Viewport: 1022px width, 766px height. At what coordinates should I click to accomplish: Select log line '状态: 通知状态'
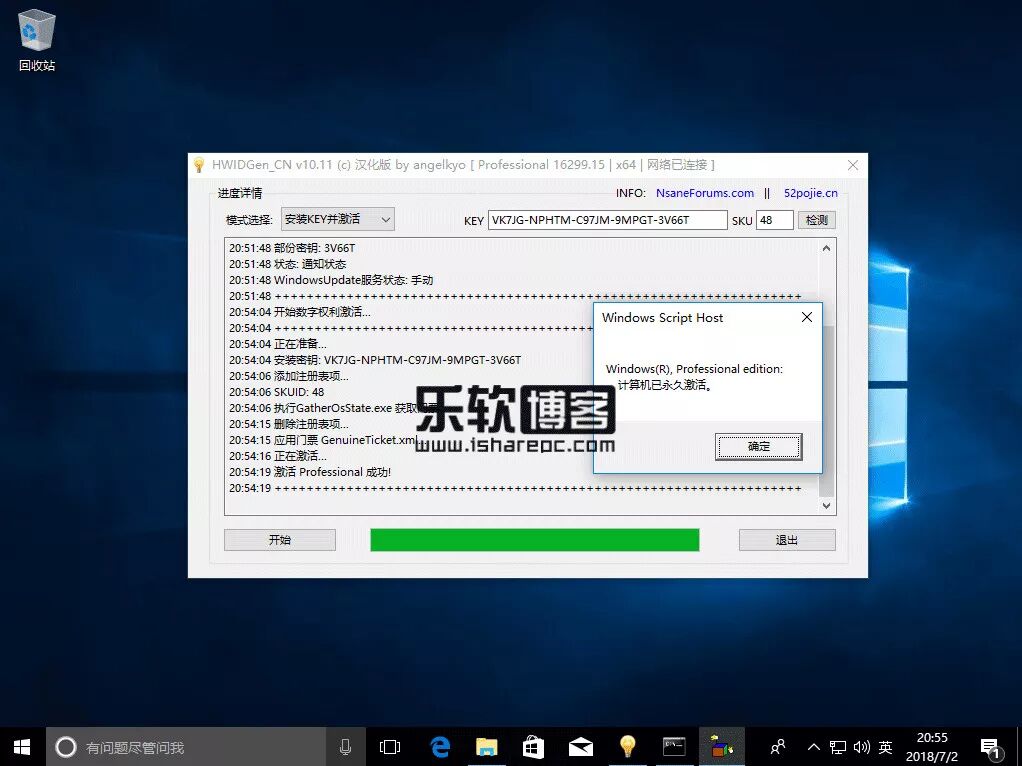tap(310, 264)
